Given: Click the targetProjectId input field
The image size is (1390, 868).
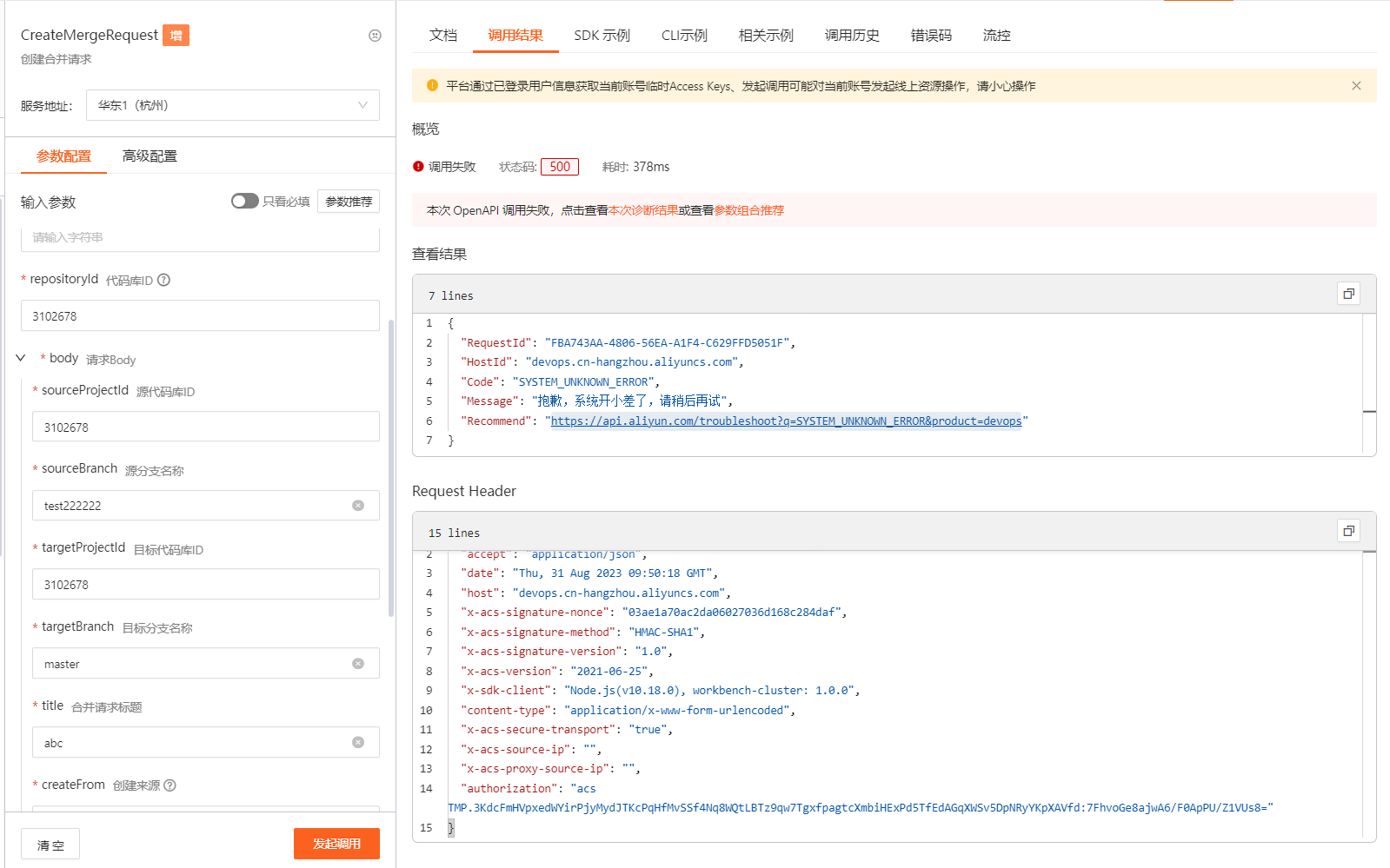Looking at the screenshot, I should point(206,585).
